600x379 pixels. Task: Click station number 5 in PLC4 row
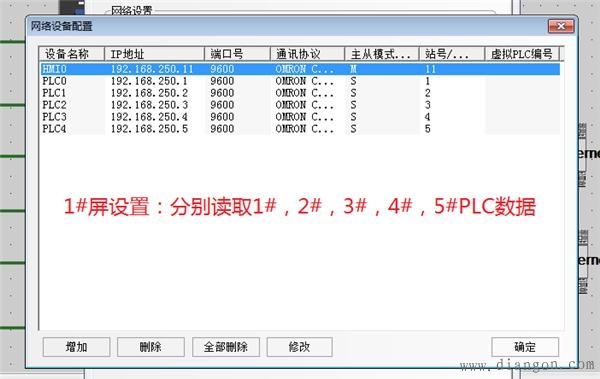coord(427,129)
